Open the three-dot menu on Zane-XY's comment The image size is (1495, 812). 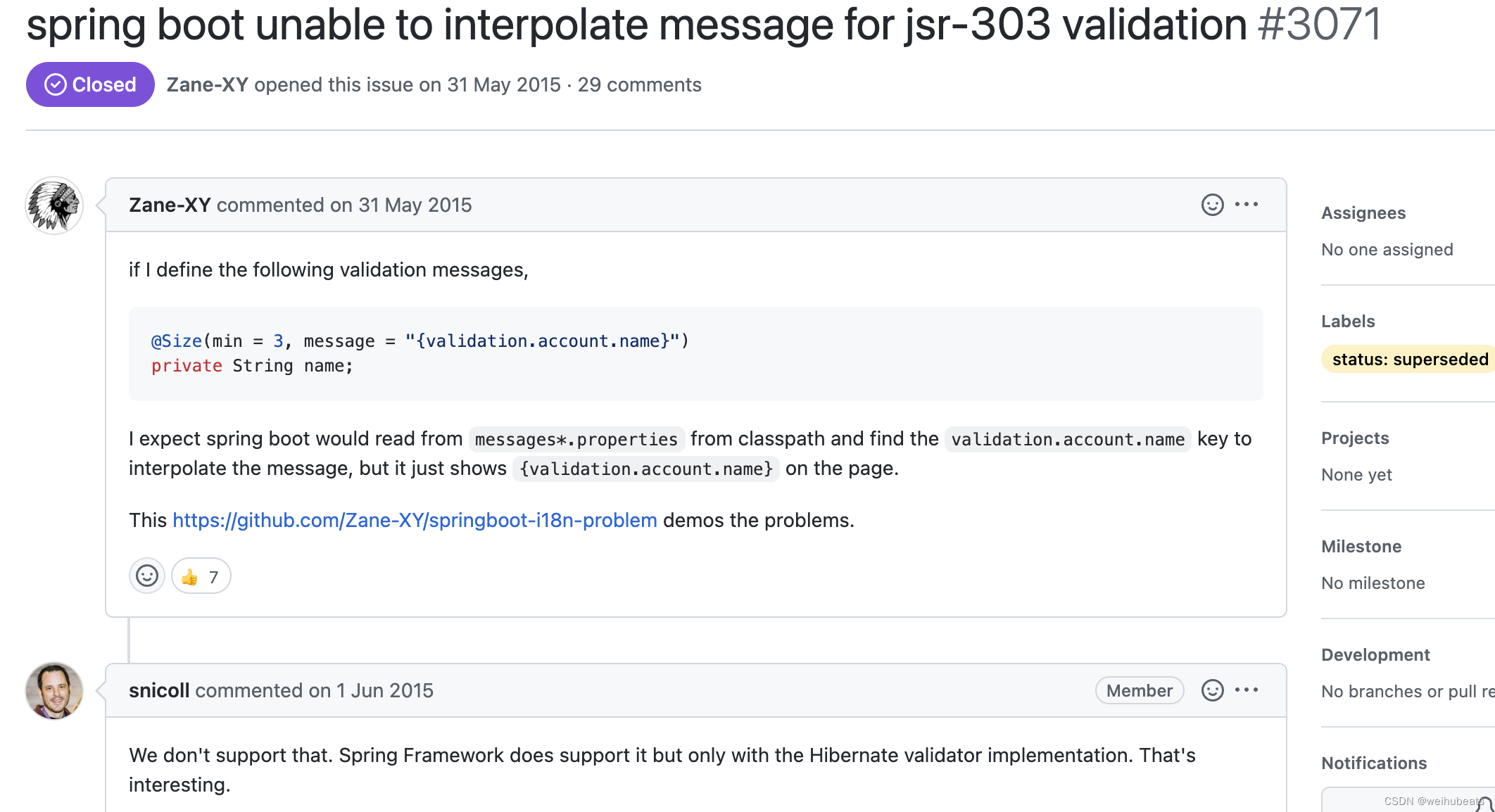[x=1247, y=205]
